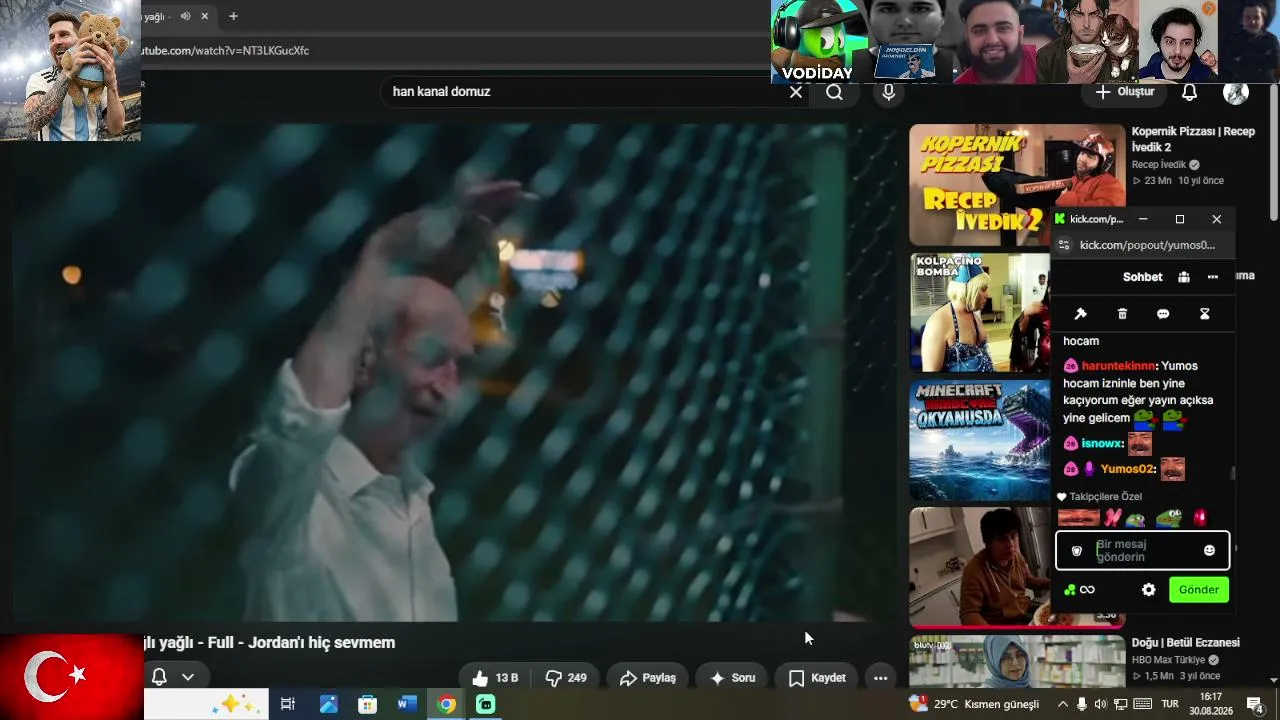Click the Soru button
The image size is (1280, 720).
tap(732, 678)
